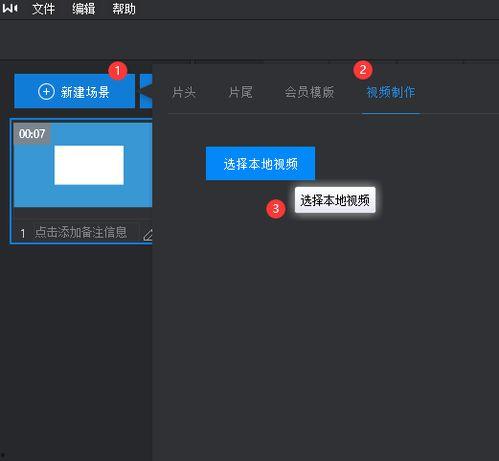The height and width of the screenshot is (461, 499).
Task: Click the circled plus icon in 新建场景
Action: coord(46,91)
